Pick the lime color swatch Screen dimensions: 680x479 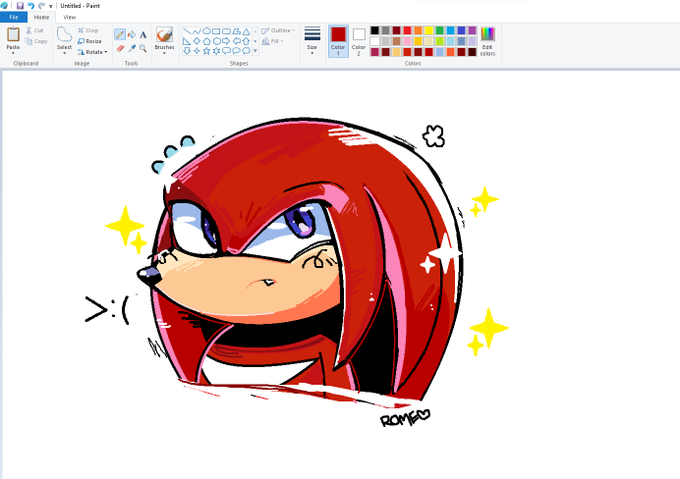point(440,41)
